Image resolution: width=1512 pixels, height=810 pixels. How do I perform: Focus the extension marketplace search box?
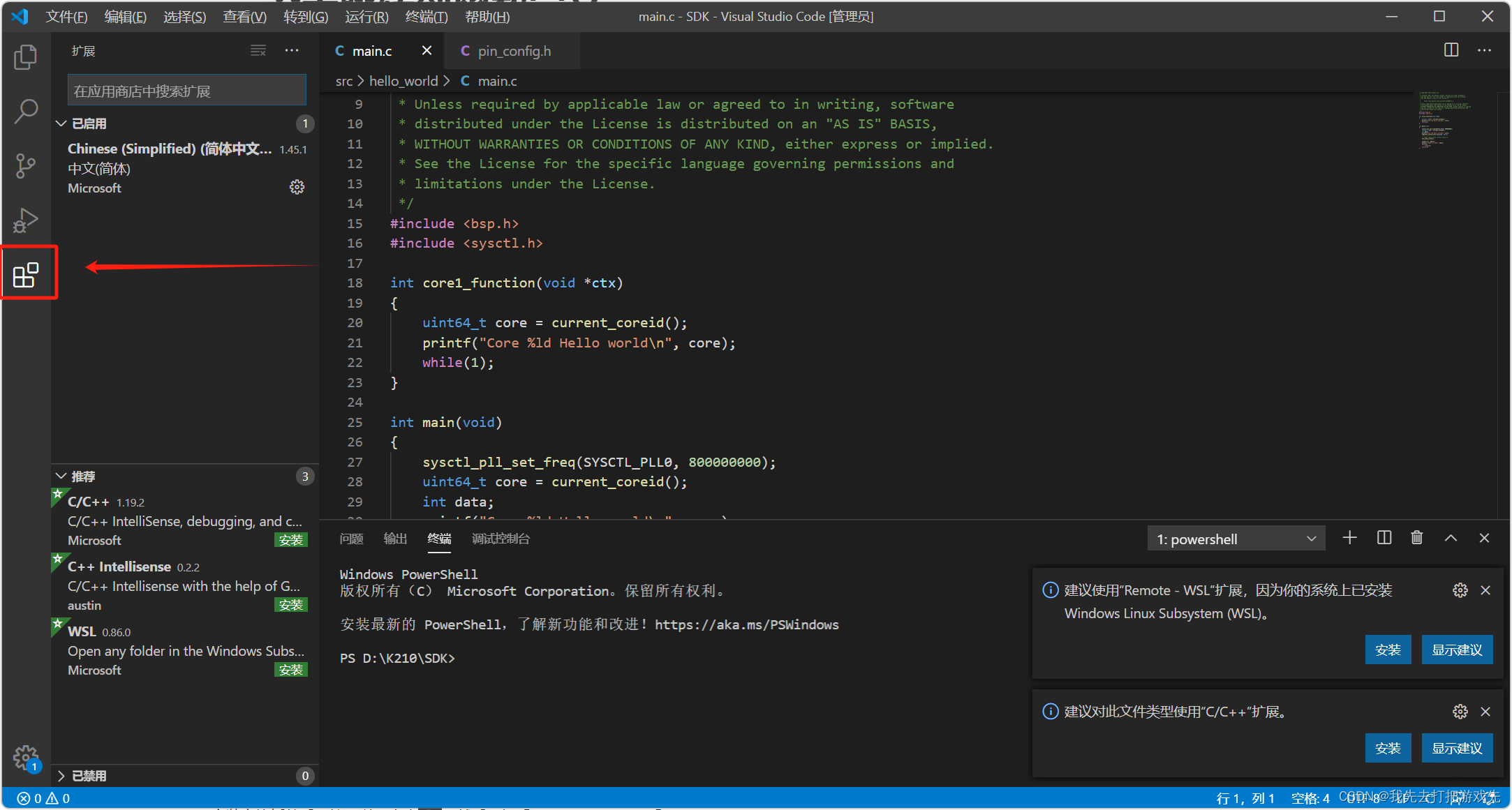[x=186, y=91]
